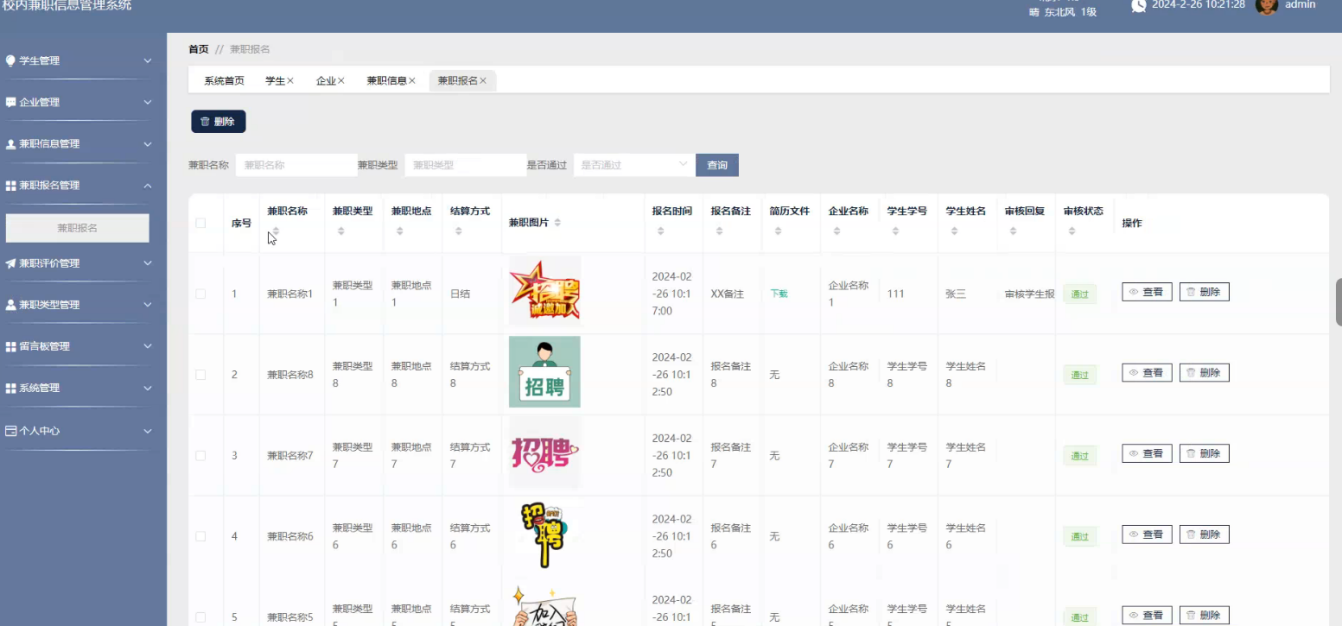Sort by 结算方式 column arrows
The height and width of the screenshot is (626, 1342).
click(458, 231)
